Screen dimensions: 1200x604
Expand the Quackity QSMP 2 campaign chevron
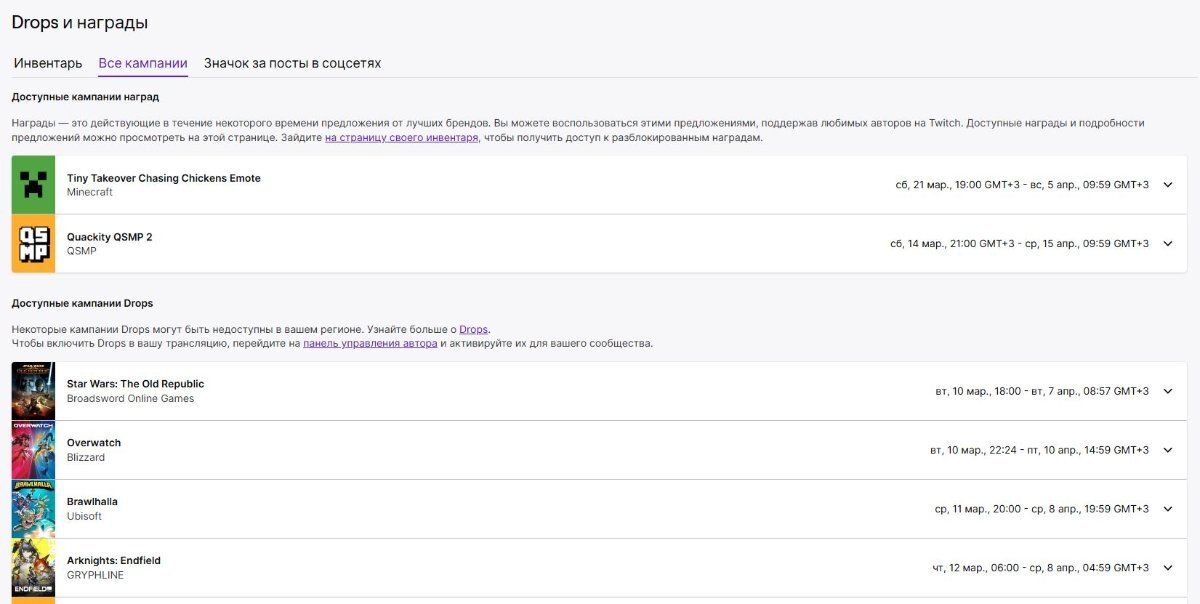click(1167, 244)
